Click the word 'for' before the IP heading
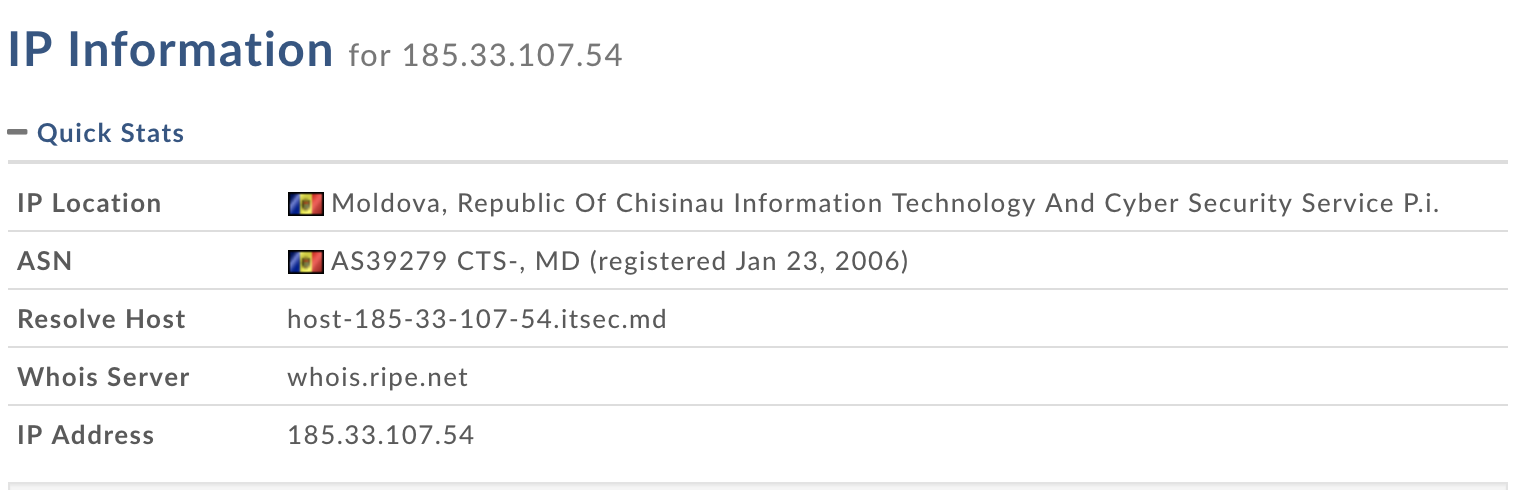Viewport: 1536px width, 490px height. tap(370, 55)
